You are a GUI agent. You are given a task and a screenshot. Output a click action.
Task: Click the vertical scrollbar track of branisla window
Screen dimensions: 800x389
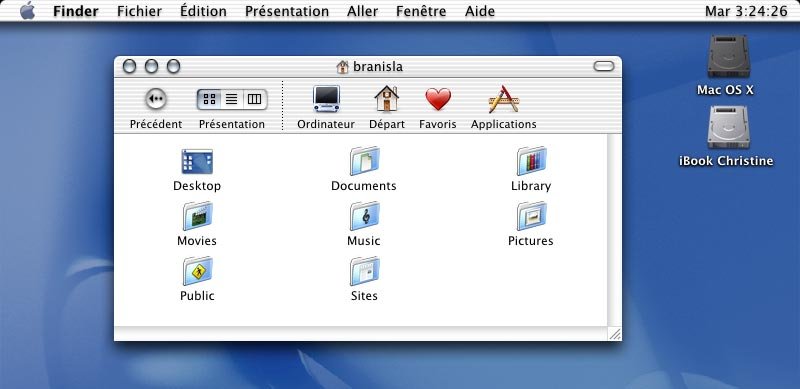(614, 230)
